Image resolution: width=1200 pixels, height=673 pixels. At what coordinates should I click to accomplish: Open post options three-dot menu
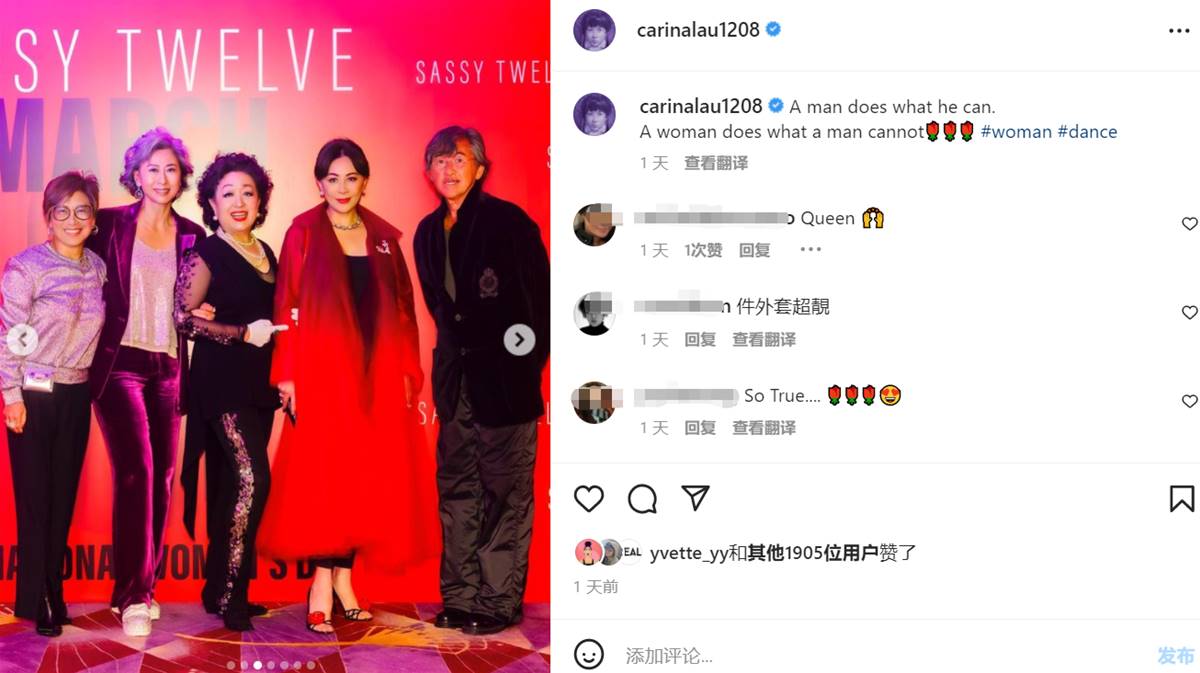click(x=1179, y=31)
